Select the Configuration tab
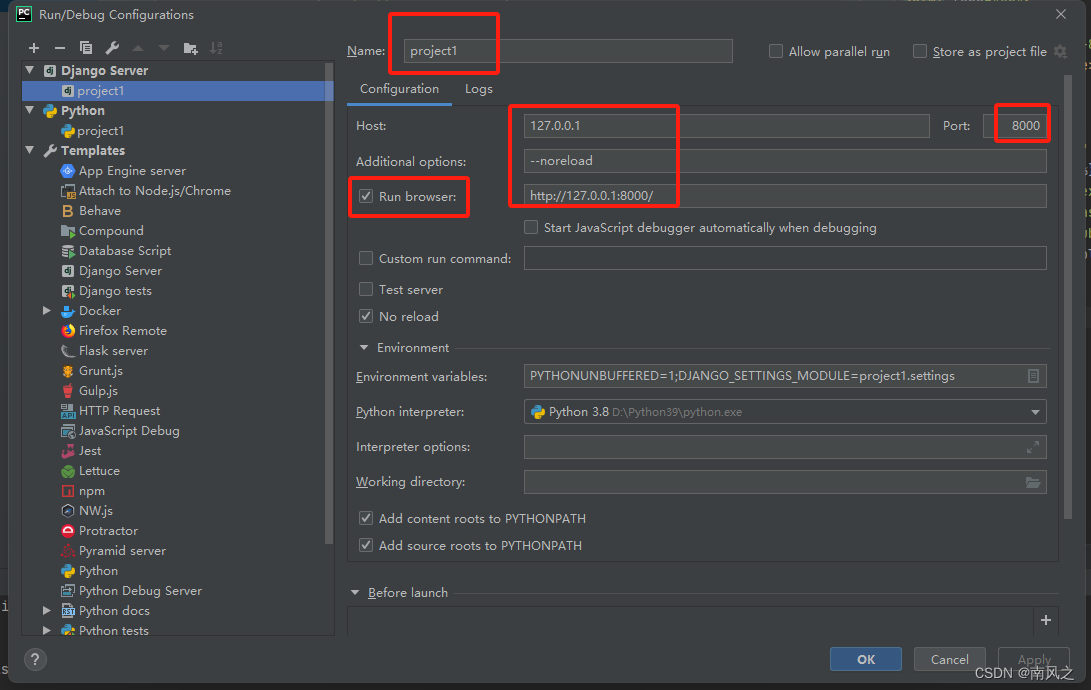Screen dimensions: 1091x690 pos(399,88)
